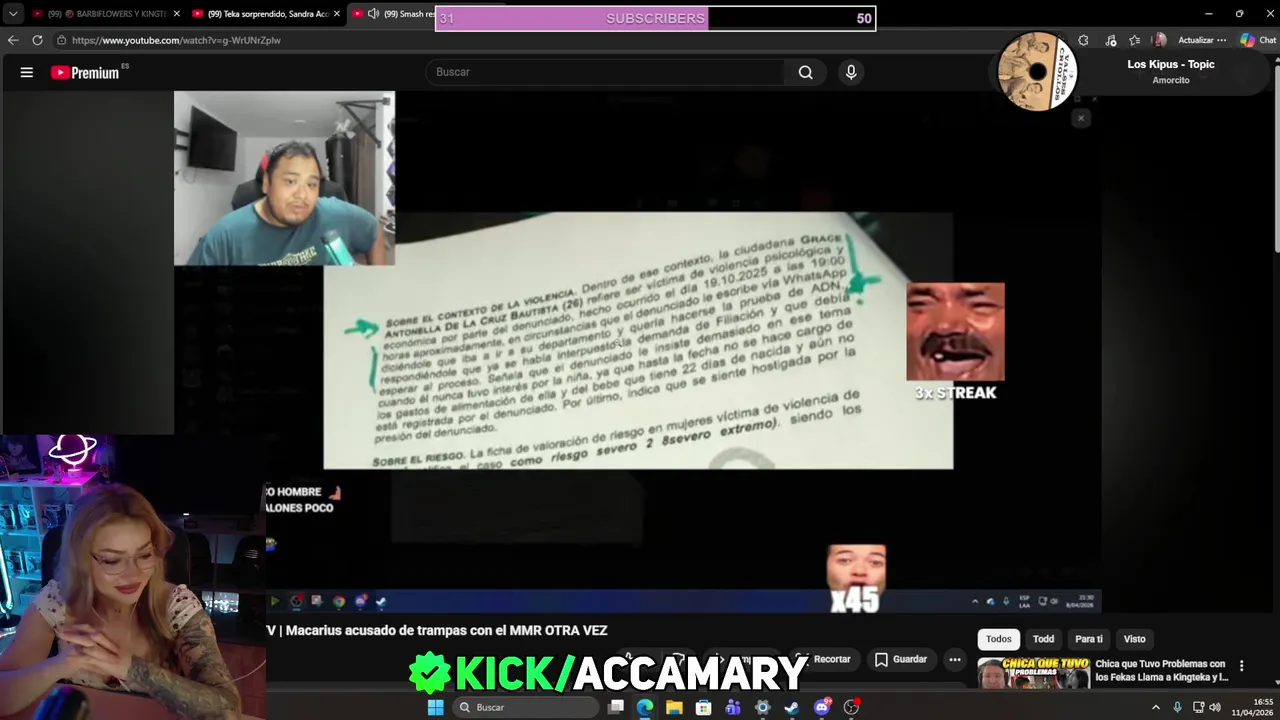Switch to Teka sorprendido, Sandra tab
This screenshot has height=720, width=1280.
pyautogui.click(x=267, y=14)
